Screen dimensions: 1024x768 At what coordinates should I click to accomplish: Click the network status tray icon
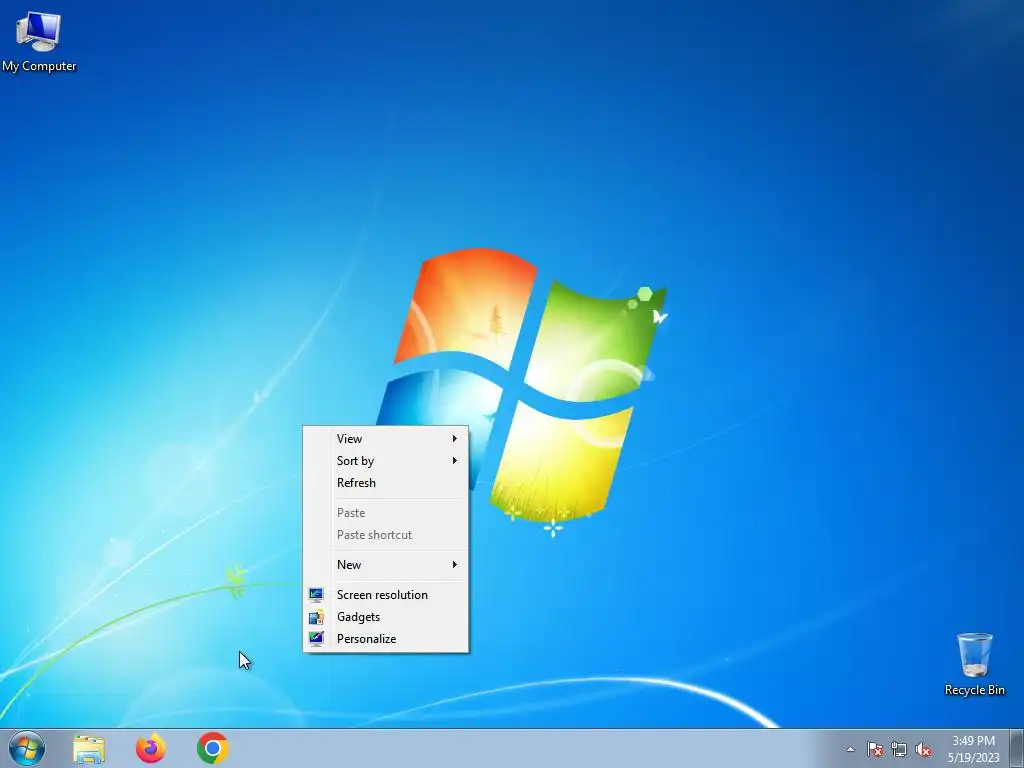(x=899, y=749)
